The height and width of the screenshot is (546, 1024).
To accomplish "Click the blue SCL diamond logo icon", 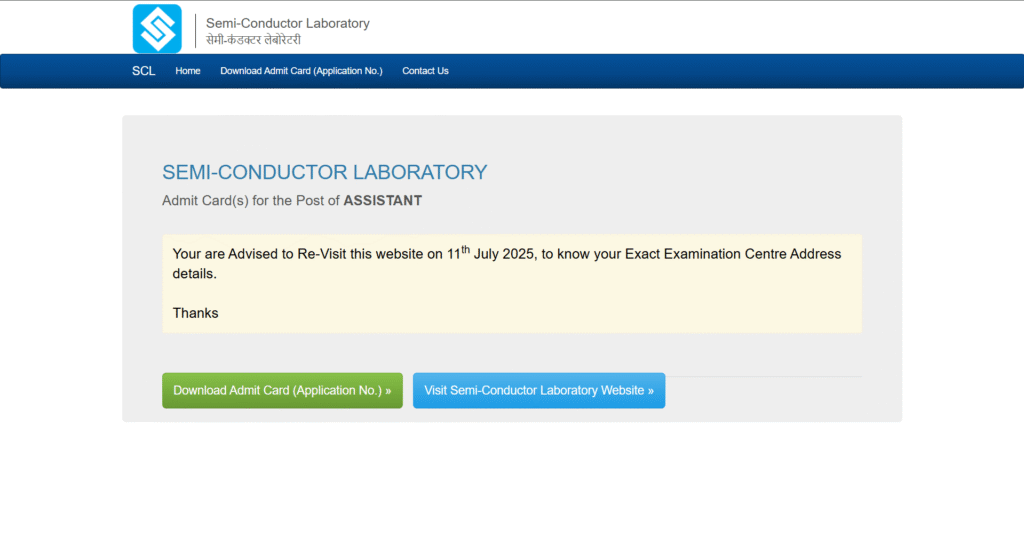I will pos(157,29).
